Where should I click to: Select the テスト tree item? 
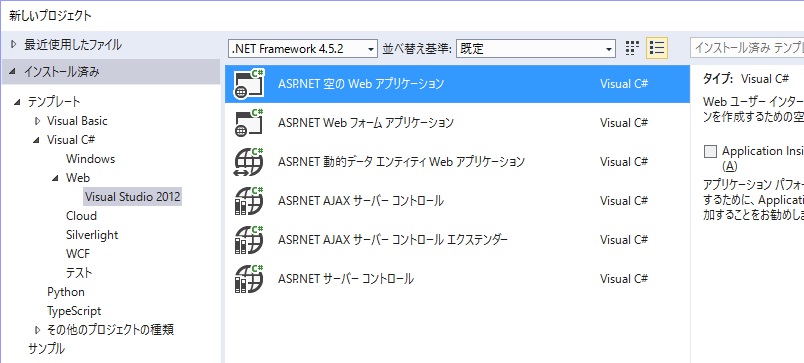click(79, 273)
